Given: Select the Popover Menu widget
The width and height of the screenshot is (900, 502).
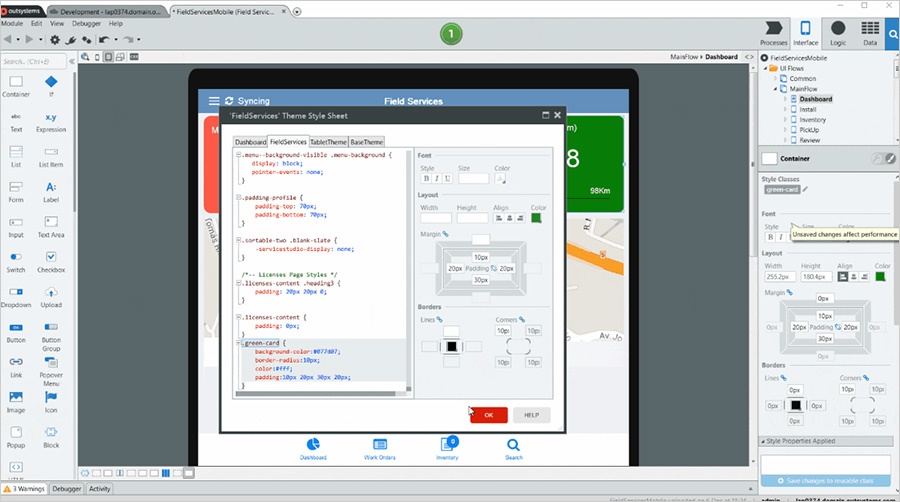Looking at the screenshot, I should click(x=51, y=371).
